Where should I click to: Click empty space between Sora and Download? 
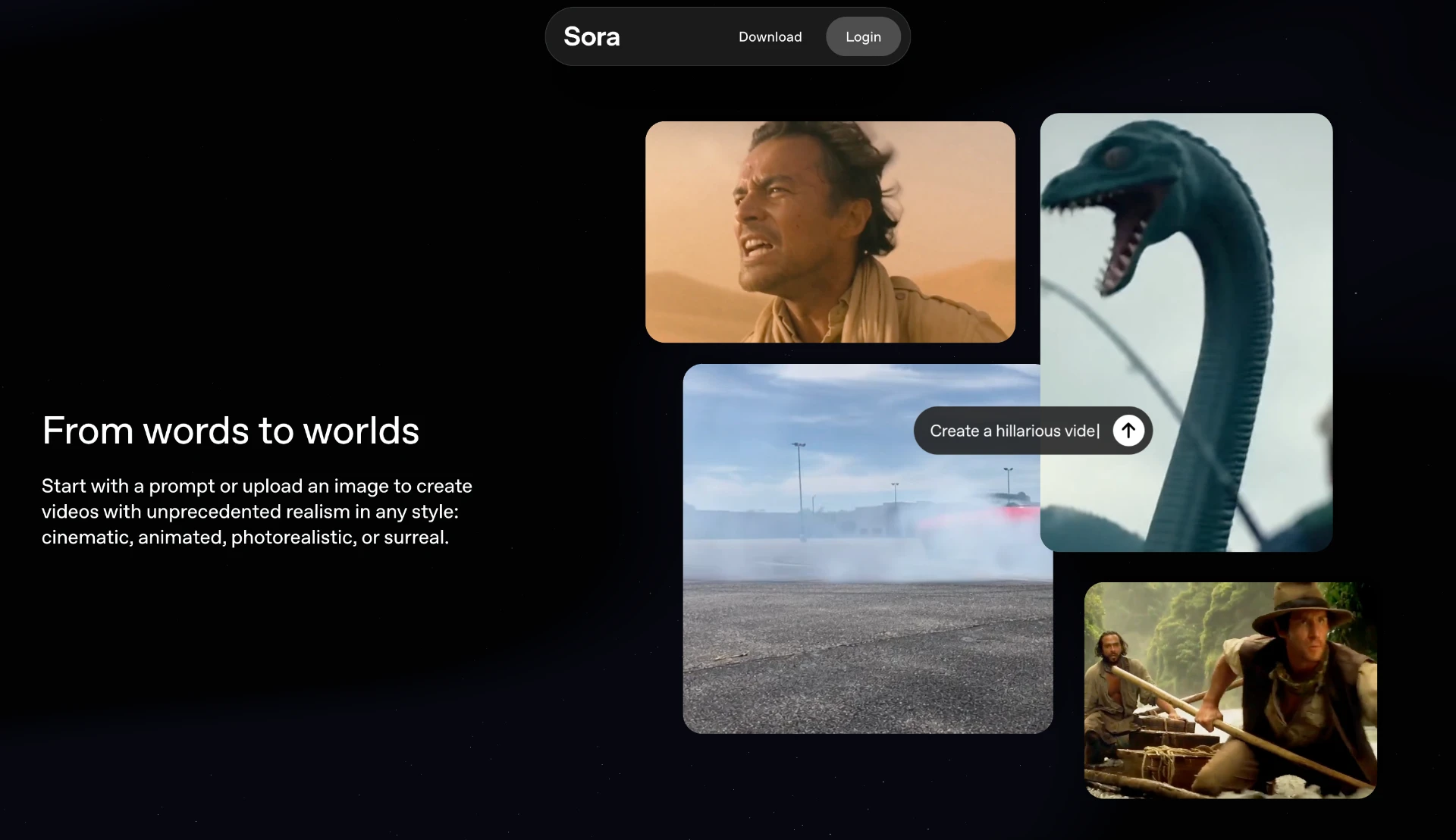pyautogui.click(x=679, y=36)
